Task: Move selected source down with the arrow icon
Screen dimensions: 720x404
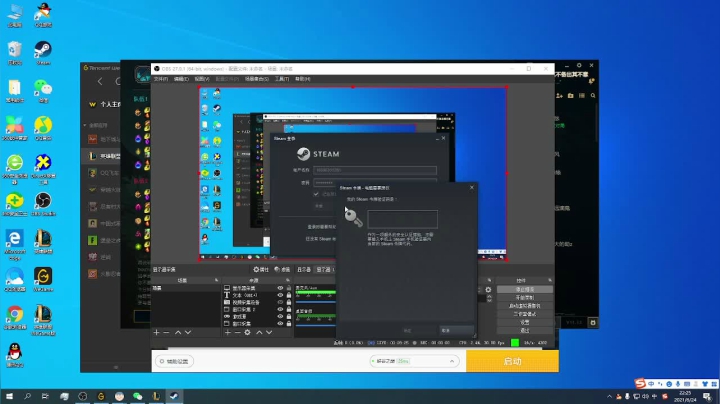Action: (x=269, y=332)
